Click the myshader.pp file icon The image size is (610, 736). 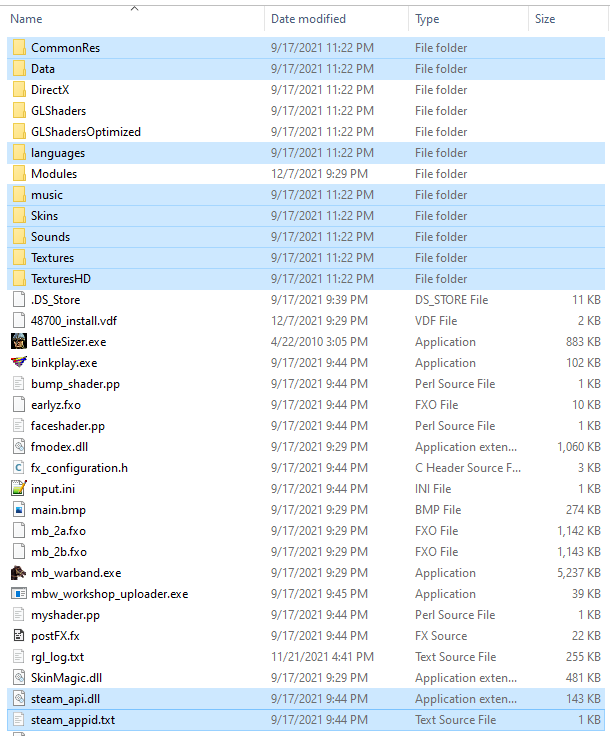(x=19, y=615)
